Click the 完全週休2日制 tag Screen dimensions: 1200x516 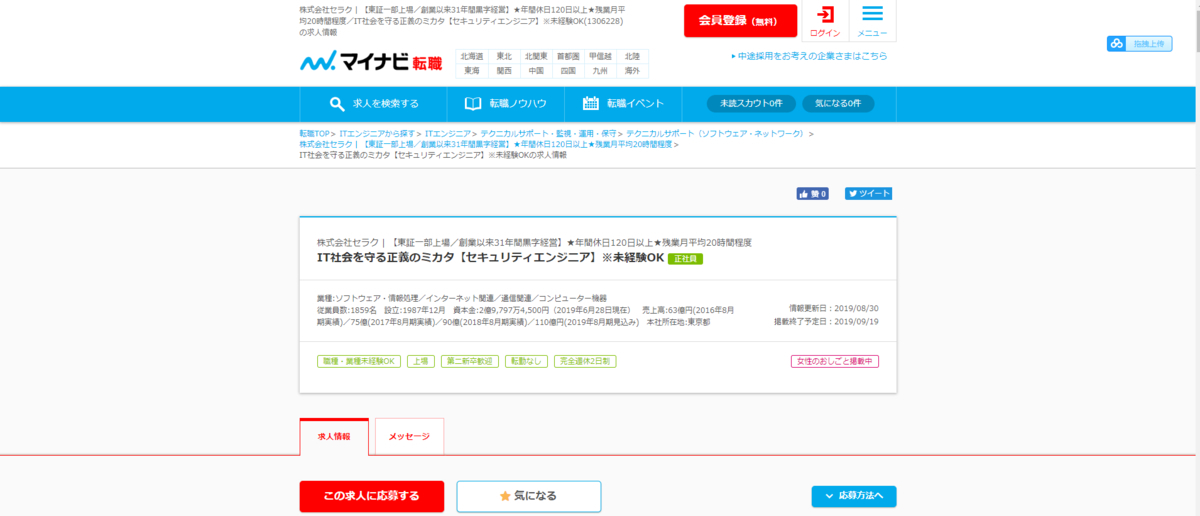tap(585, 361)
